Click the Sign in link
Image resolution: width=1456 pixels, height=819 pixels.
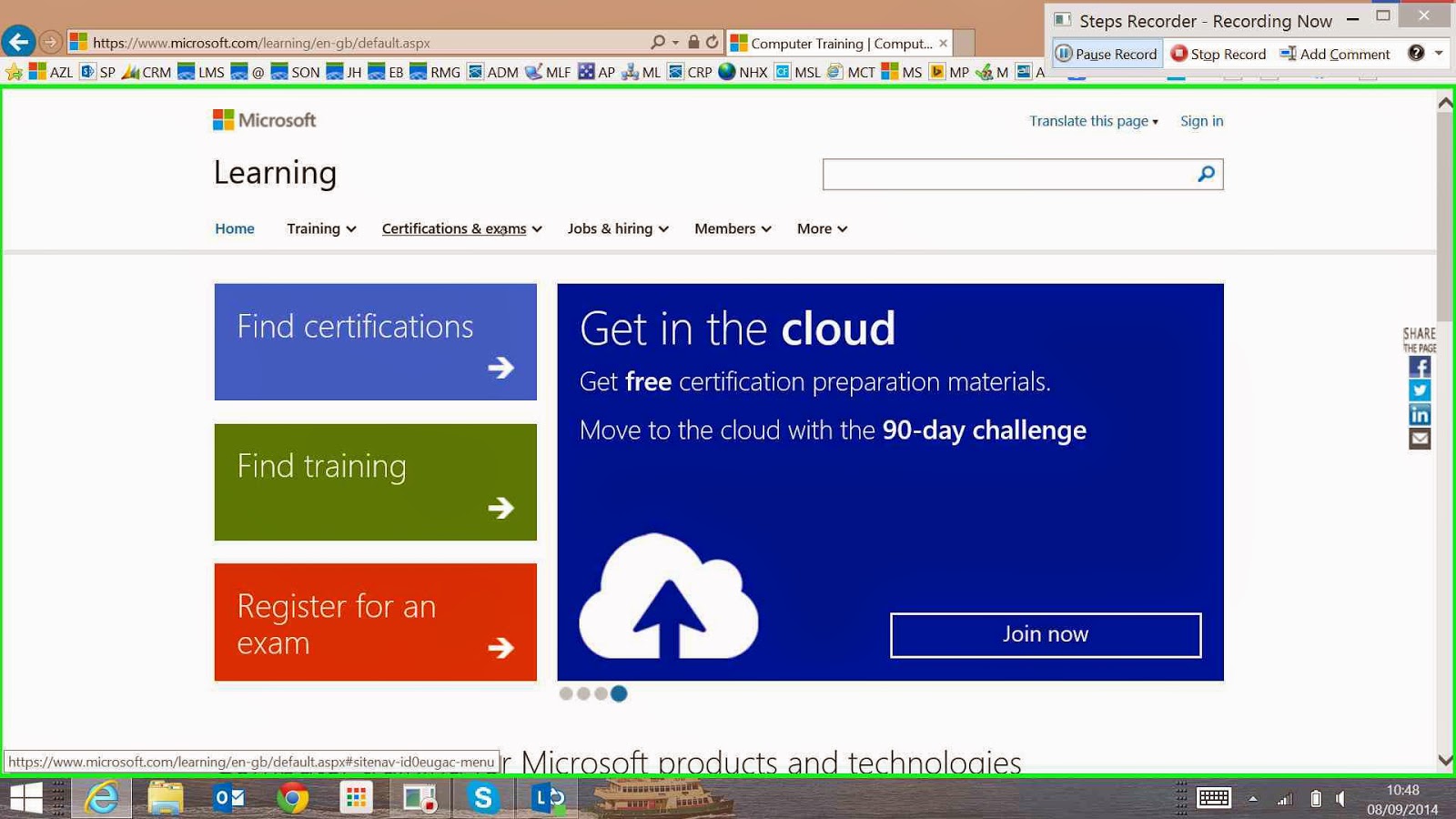click(x=1201, y=120)
